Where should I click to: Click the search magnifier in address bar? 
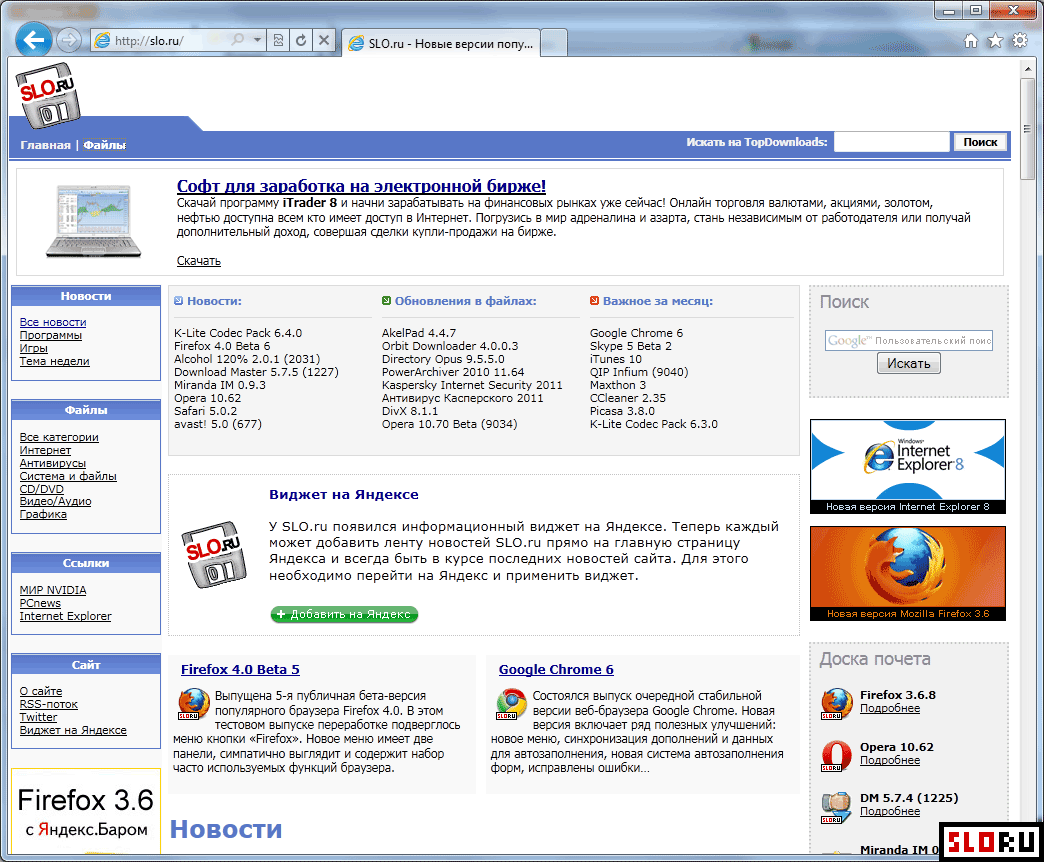coord(238,41)
